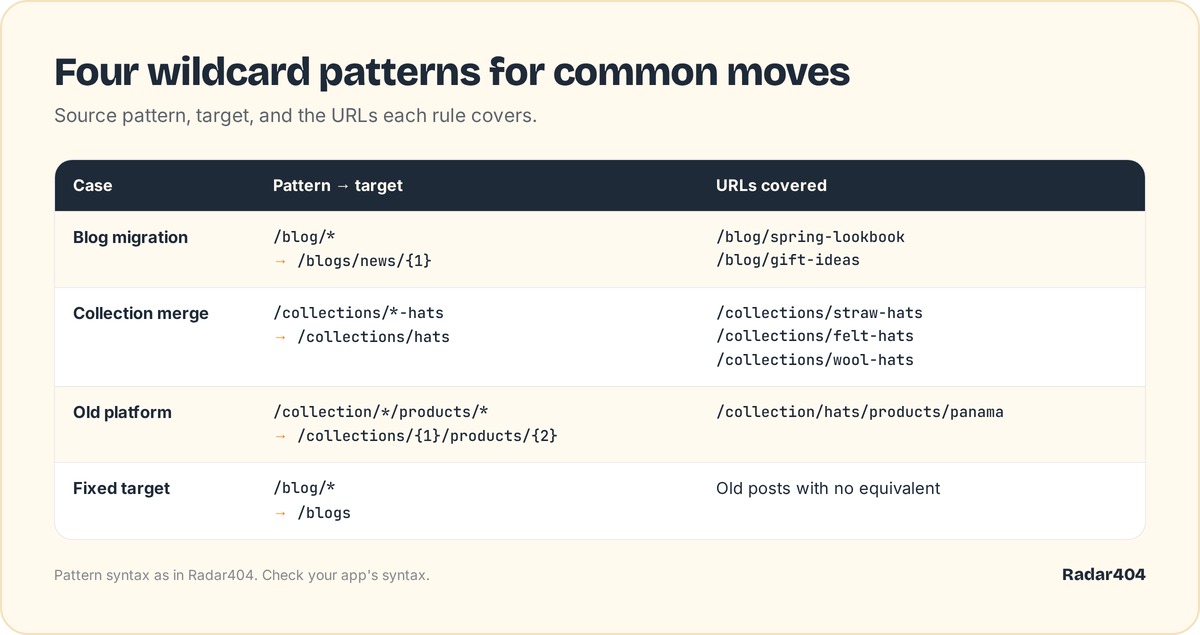Screen dimensions: 1200x635
Task: Click the "/collections/felt-hats" URL
Action: (815, 336)
